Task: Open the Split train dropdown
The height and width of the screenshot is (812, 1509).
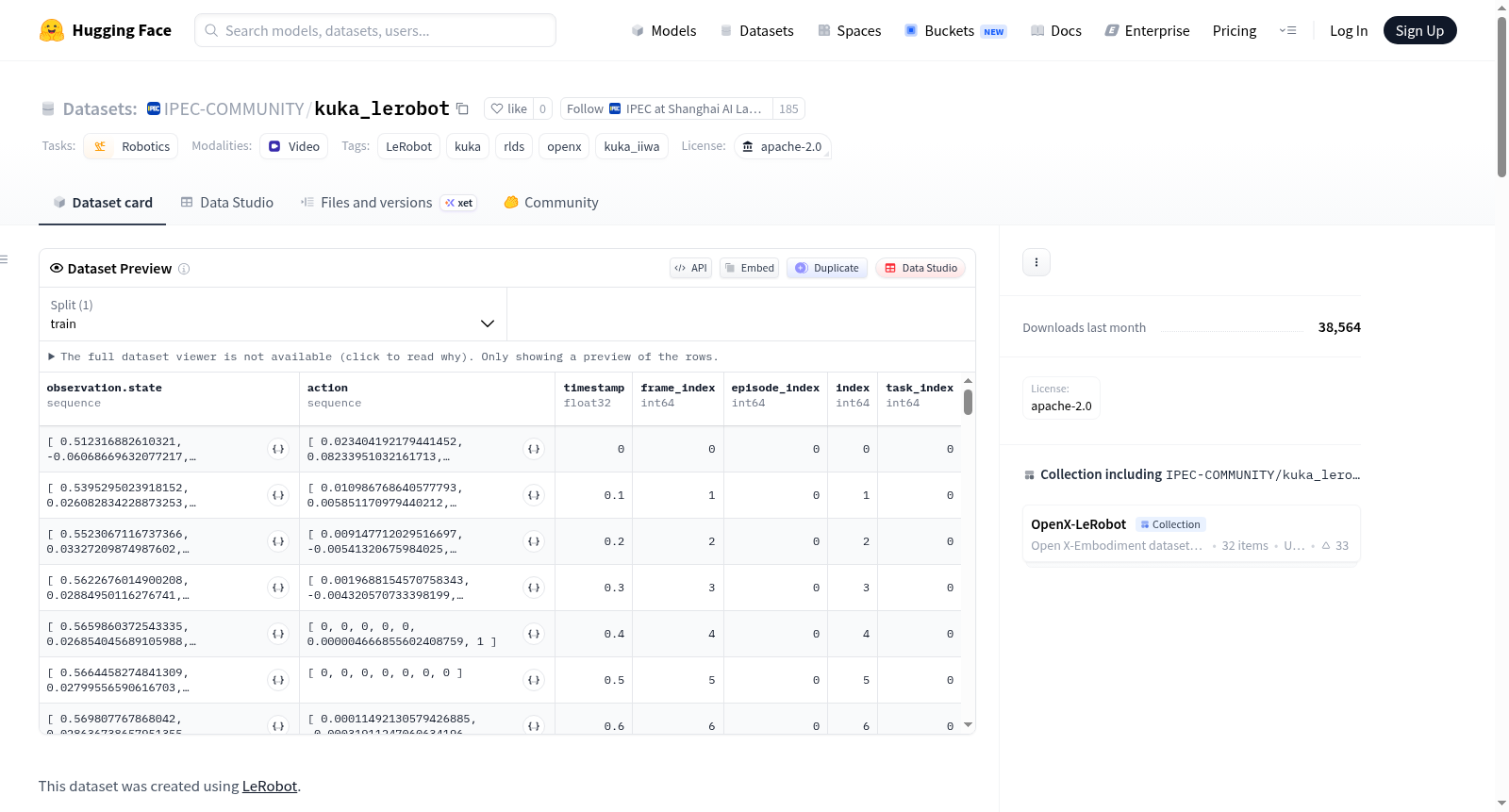Action: click(x=273, y=314)
